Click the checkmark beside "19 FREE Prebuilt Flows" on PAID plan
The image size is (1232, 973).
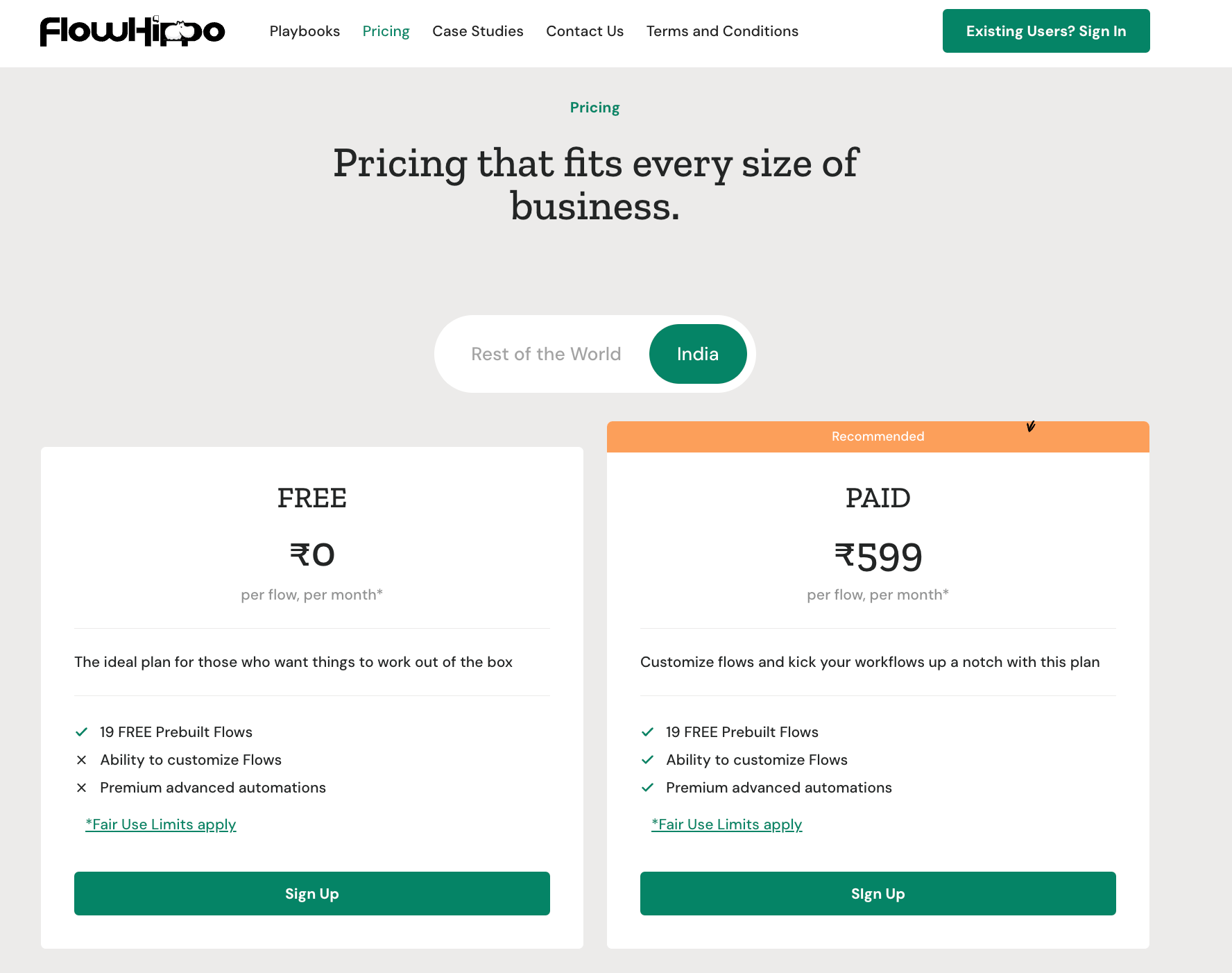[x=647, y=731]
